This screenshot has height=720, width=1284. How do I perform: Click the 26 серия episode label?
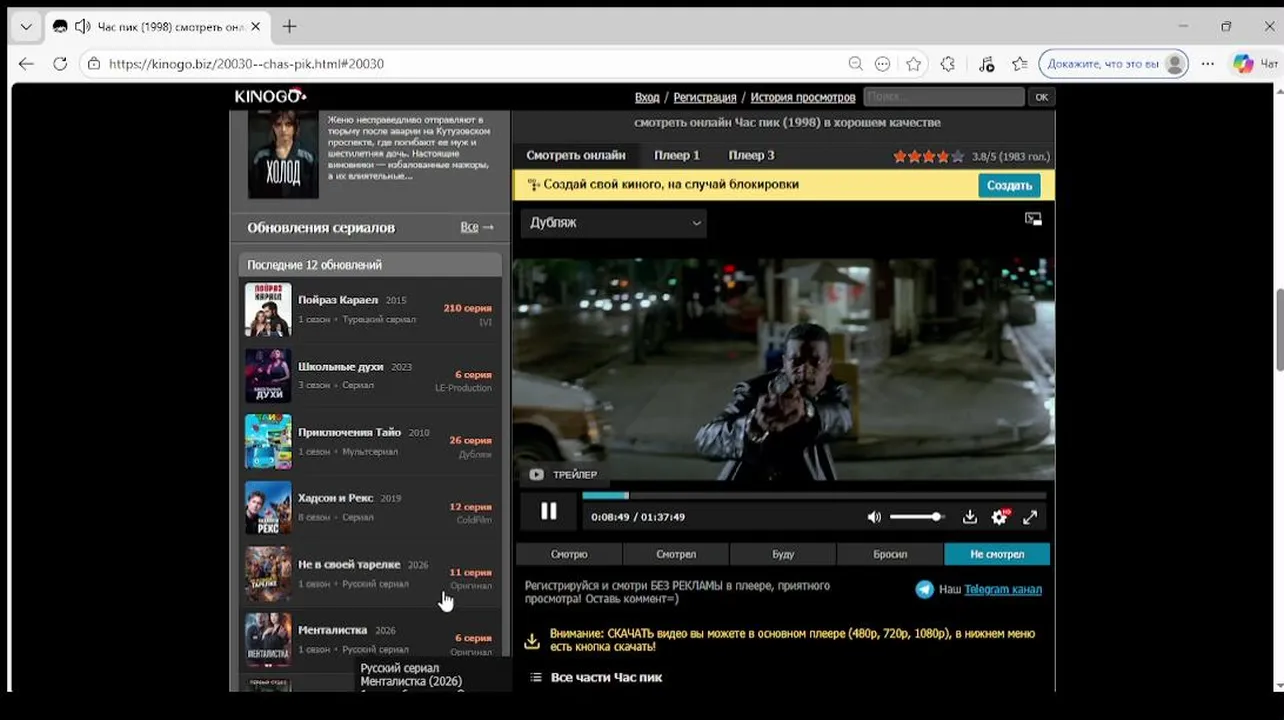tap(470, 440)
